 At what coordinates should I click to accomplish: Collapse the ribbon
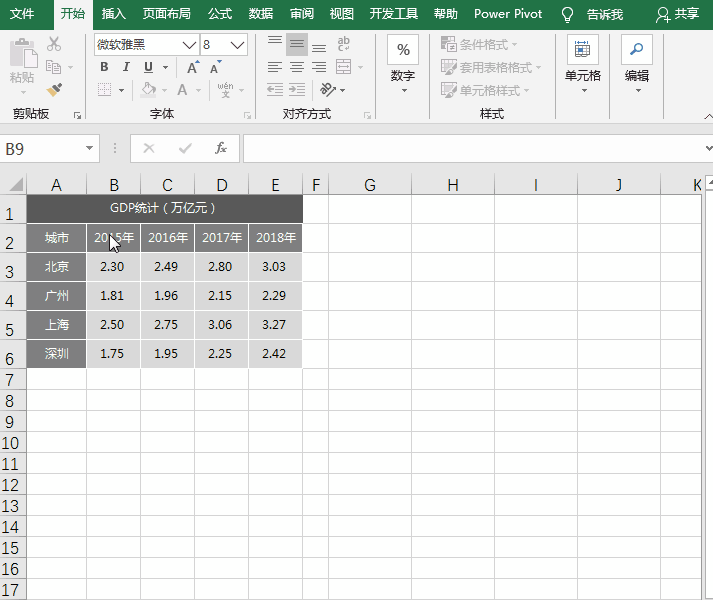(708, 116)
